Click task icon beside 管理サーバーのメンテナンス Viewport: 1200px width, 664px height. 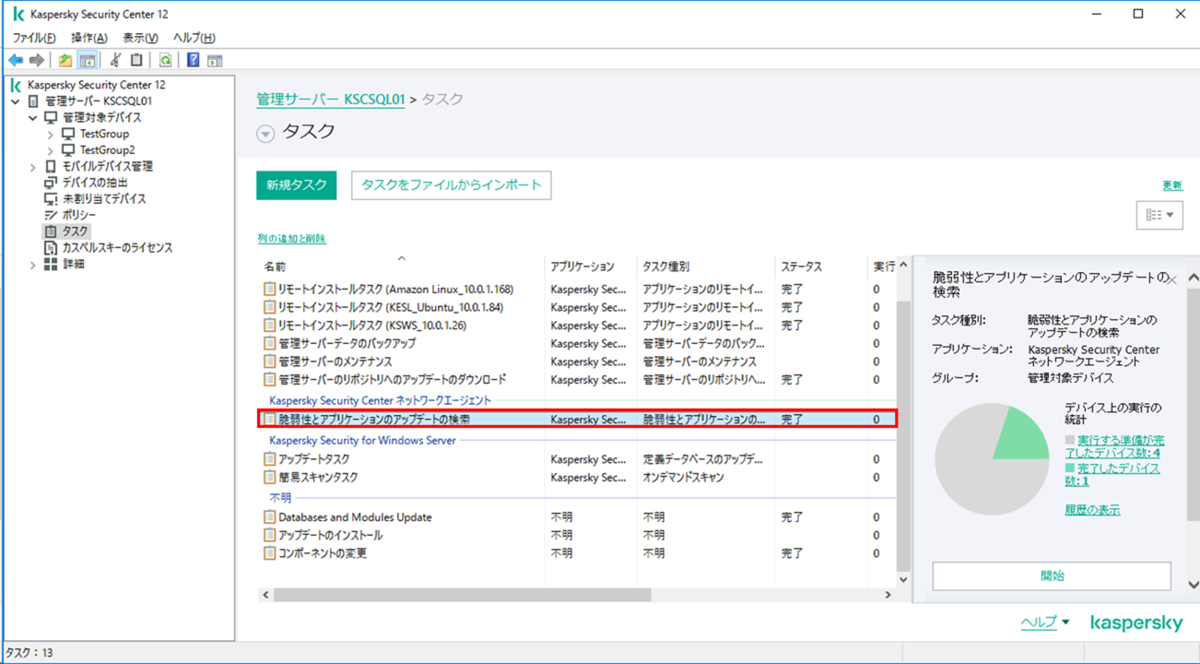click(x=269, y=361)
